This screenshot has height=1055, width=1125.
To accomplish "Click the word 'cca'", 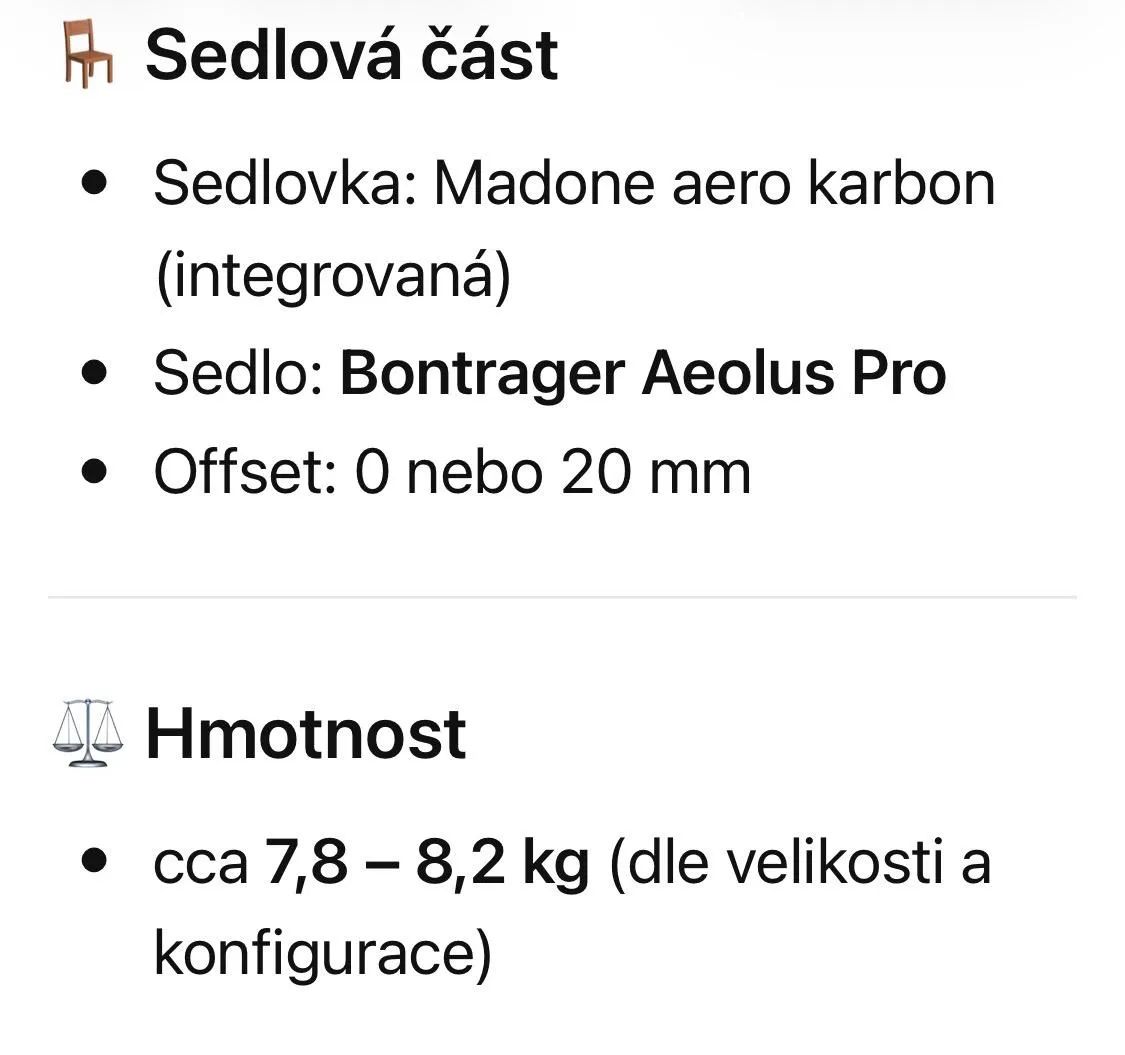I will 200,863.
